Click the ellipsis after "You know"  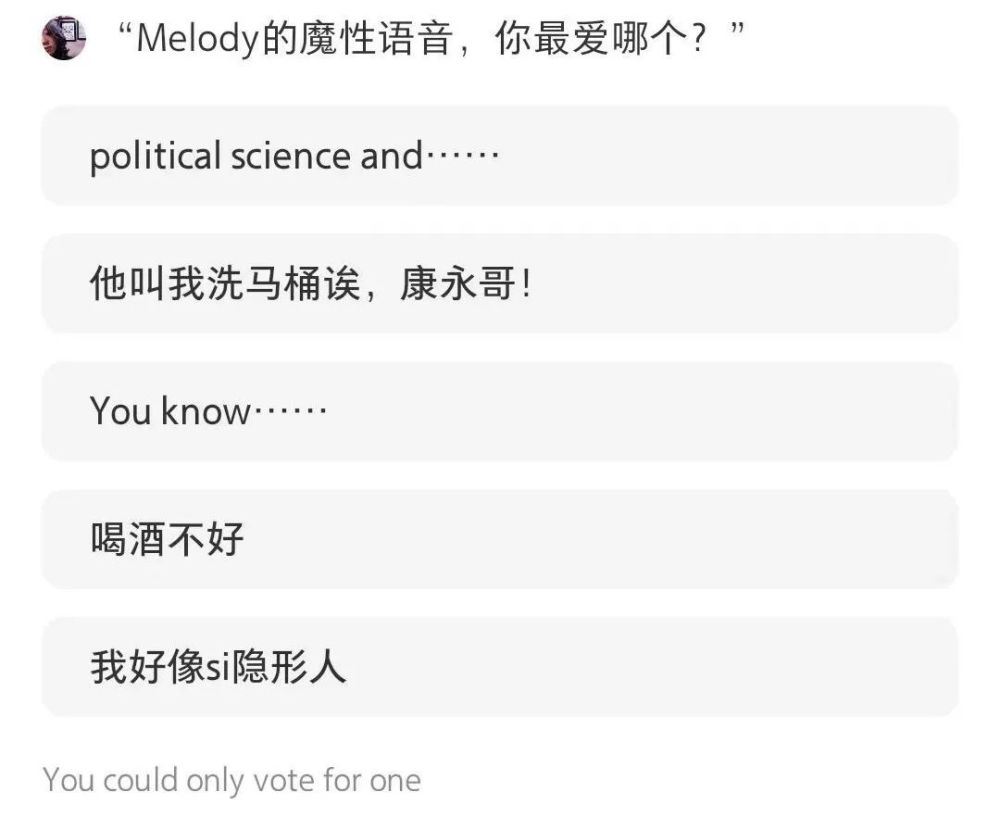pyautogui.click(x=290, y=411)
